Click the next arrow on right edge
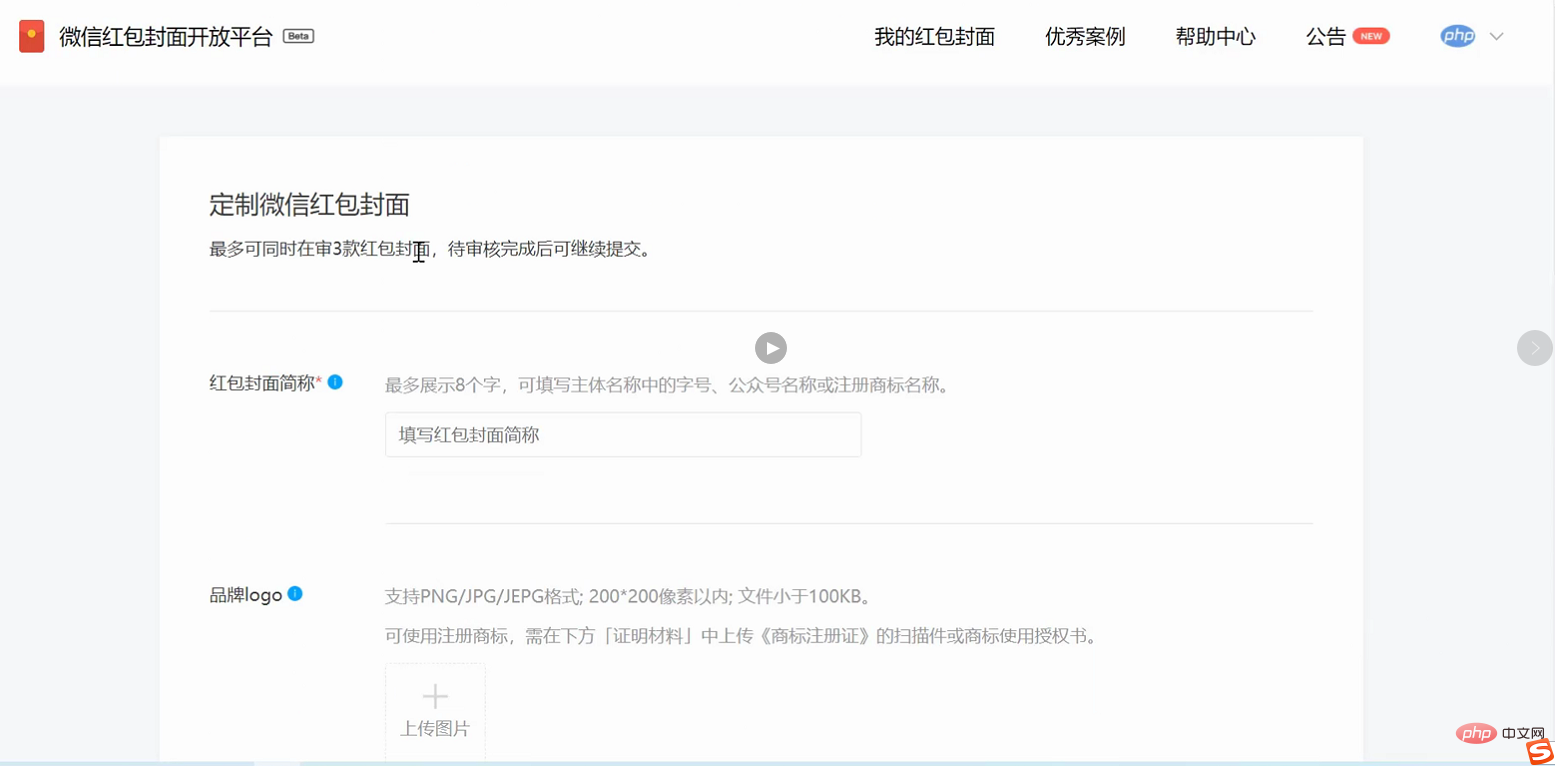 pos(1535,348)
